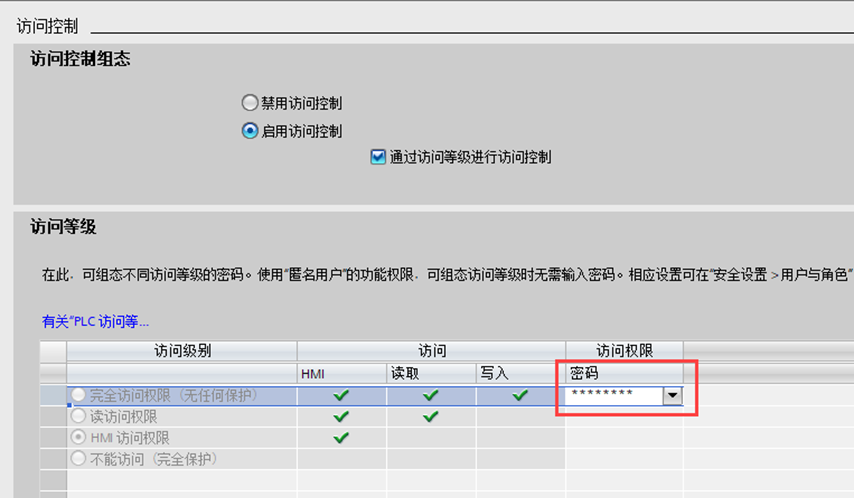The width and height of the screenshot is (854, 498).
Task: Click 读取 checkmark in 完全访问权限 row
Action: coord(430,396)
